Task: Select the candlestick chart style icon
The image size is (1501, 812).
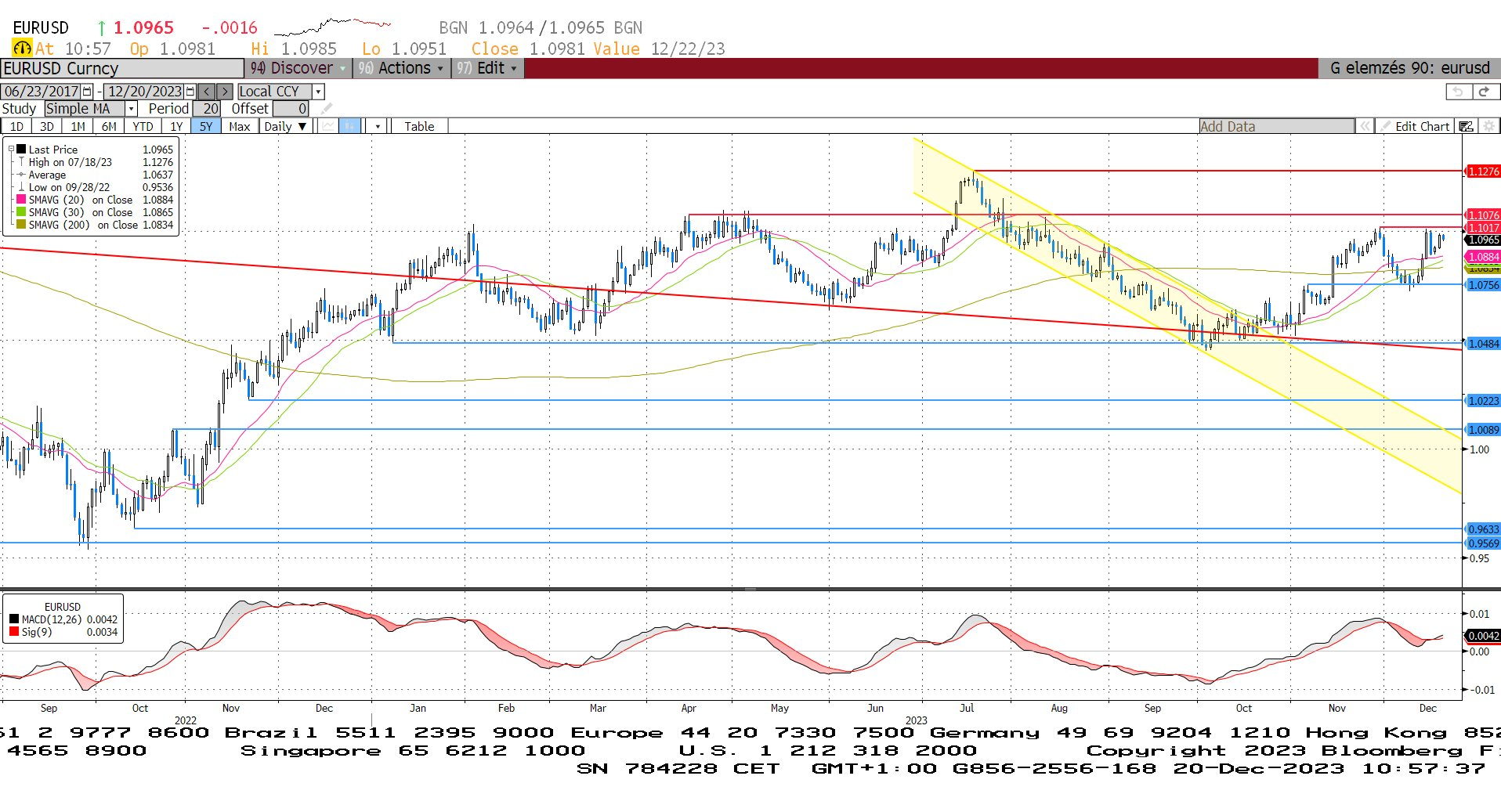Action: click(349, 126)
